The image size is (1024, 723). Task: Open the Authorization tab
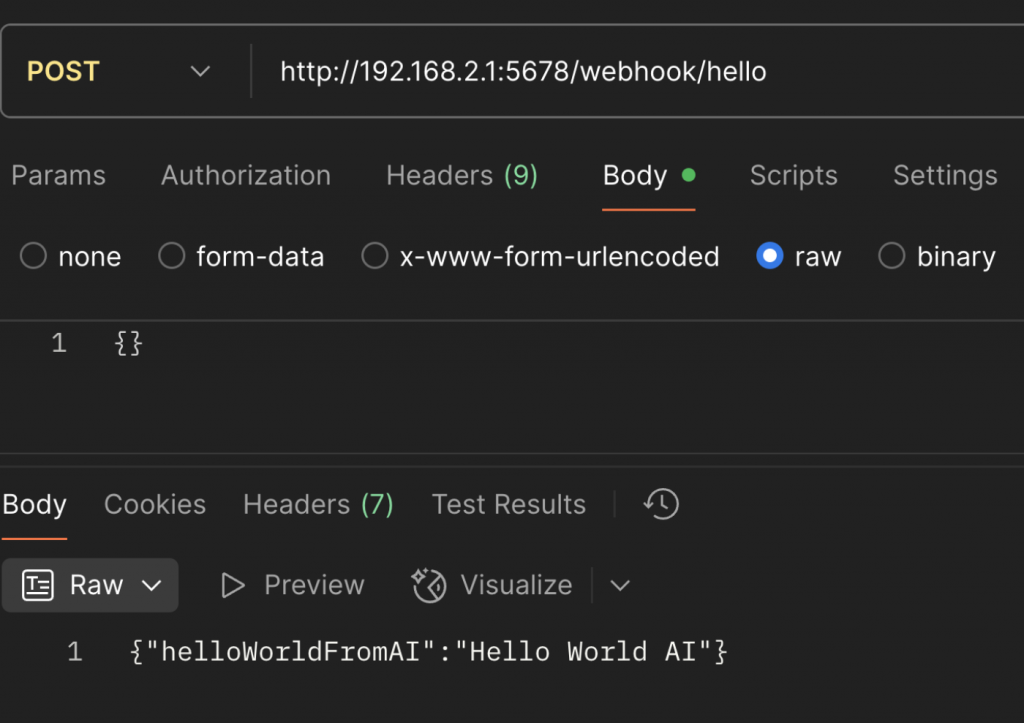click(x=246, y=176)
